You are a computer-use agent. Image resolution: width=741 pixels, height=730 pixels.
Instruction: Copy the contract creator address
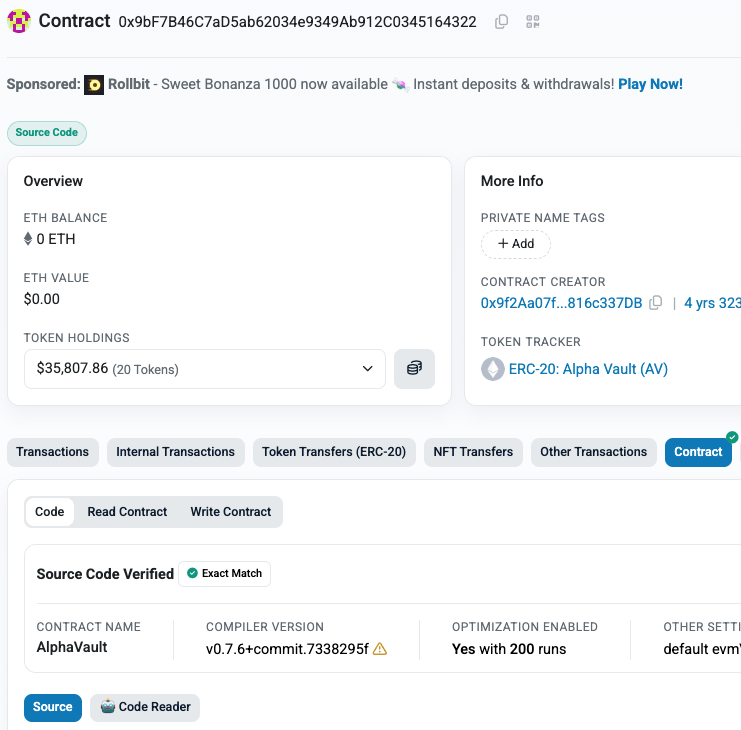655,303
